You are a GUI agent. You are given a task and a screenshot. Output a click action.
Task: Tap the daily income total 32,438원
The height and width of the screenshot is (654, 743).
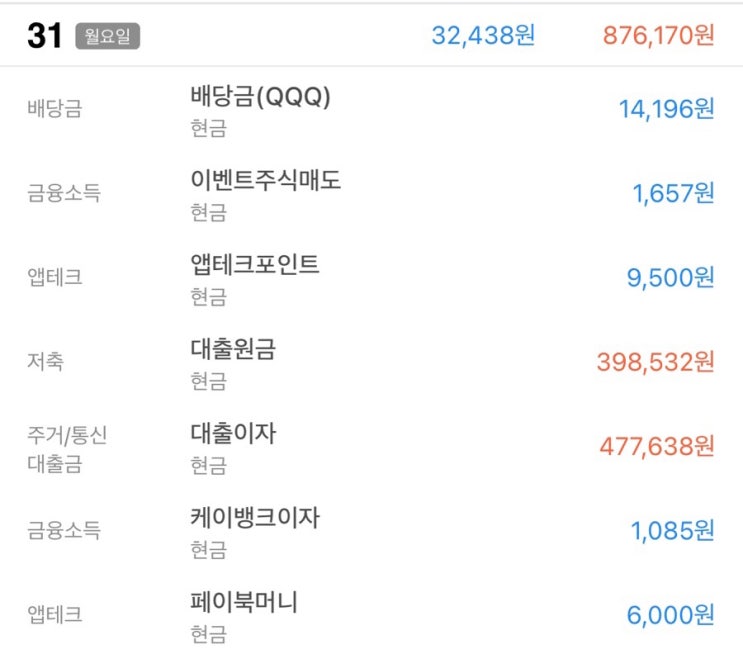tap(483, 36)
